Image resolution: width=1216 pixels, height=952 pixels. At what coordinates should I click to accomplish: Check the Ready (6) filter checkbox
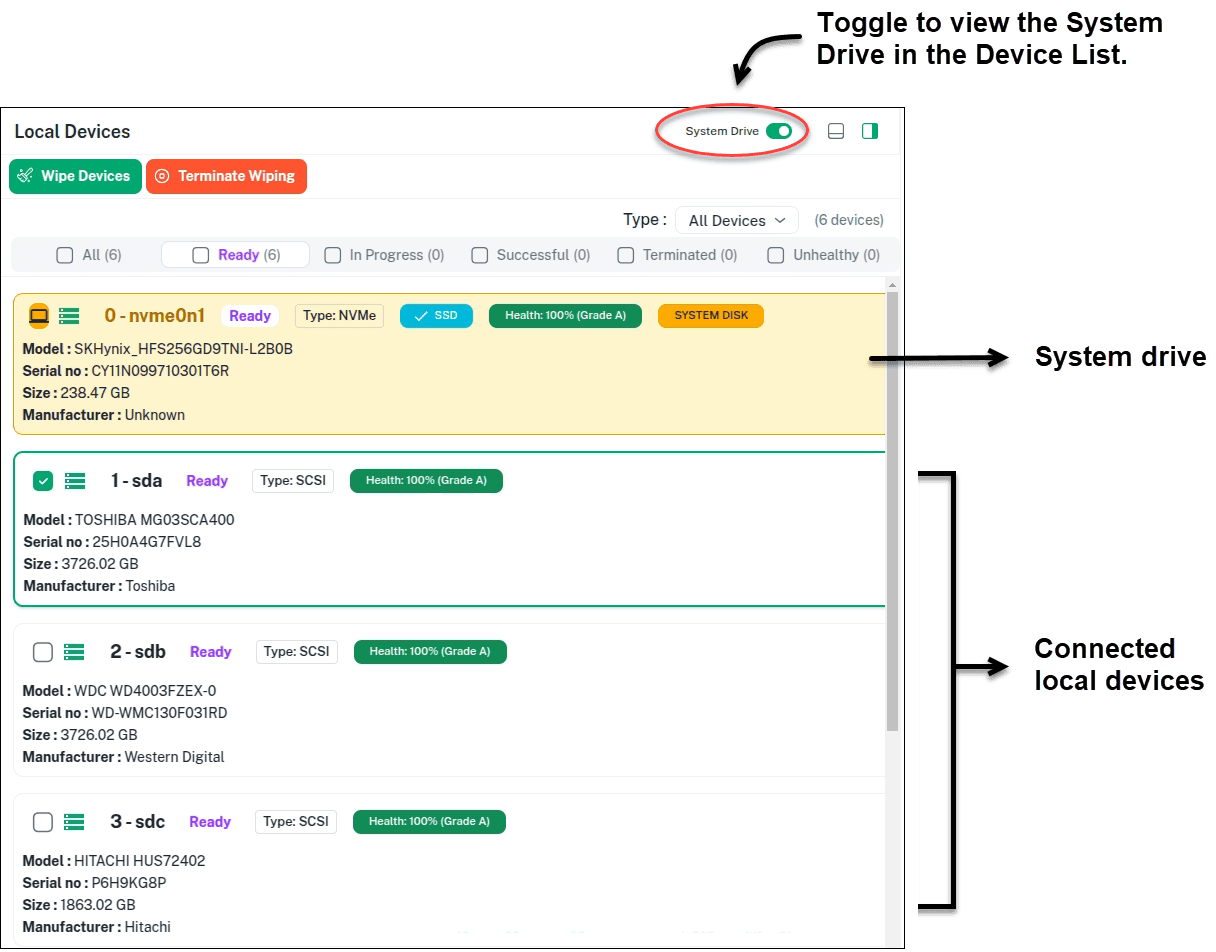(201, 255)
